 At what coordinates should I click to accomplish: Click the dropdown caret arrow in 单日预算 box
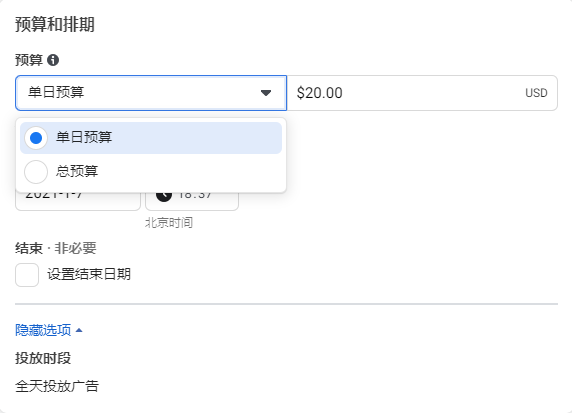coord(266,93)
